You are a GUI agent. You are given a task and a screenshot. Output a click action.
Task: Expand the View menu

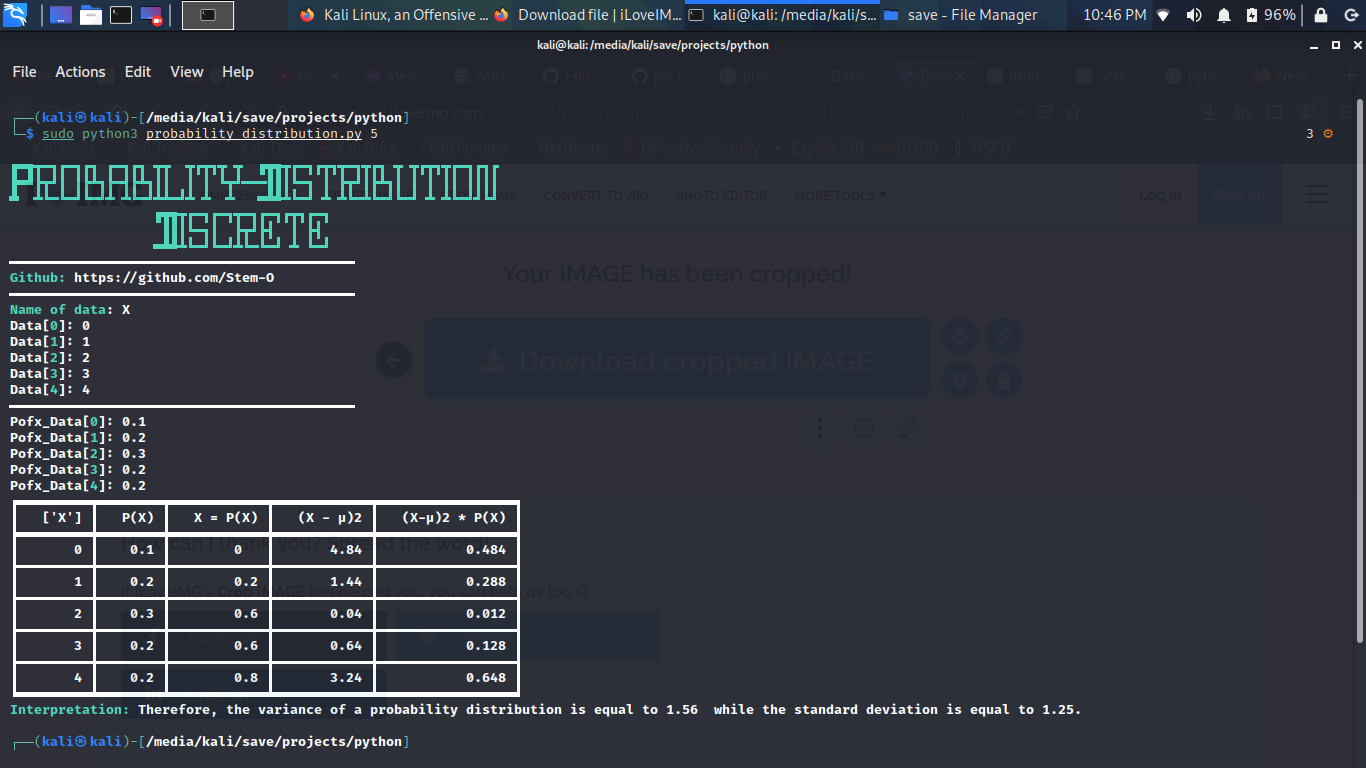pyautogui.click(x=187, y=72)
